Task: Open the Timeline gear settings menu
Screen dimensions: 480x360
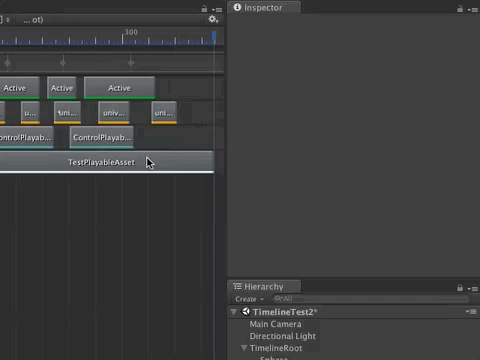Action: [x=213, y=19]
